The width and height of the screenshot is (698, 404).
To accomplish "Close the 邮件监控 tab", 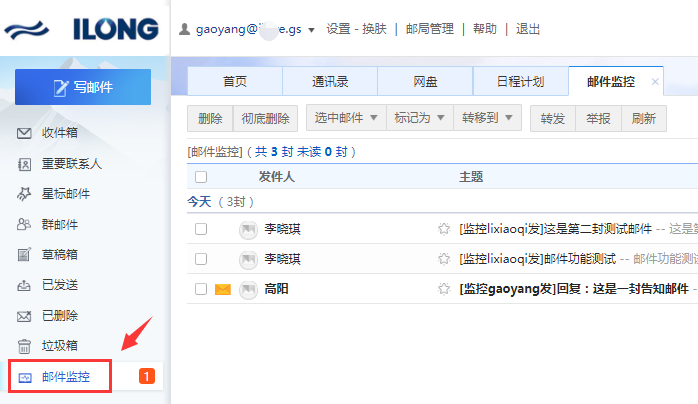I will (x=655, y=82).
